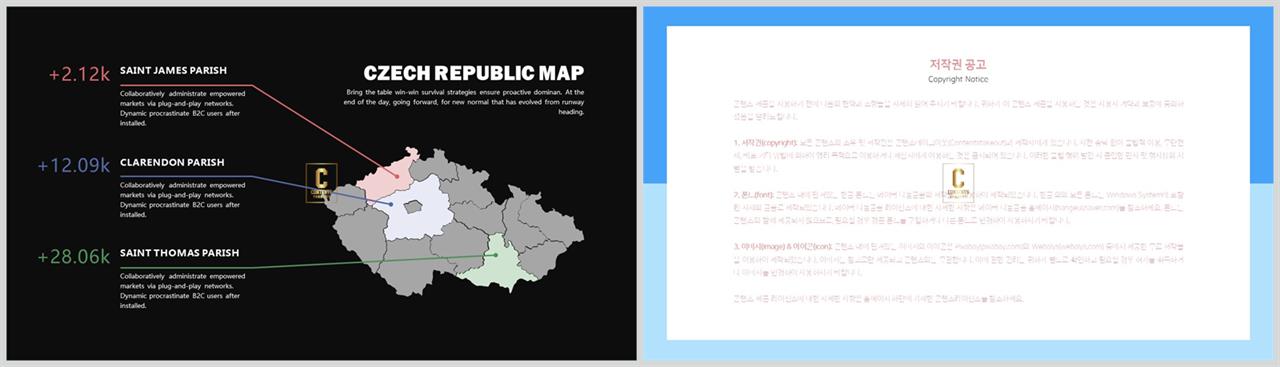The image size is (1280, 367).
Task: Click the paragraph numbered 3 about images and icons
Action: [x=958, y=260]
